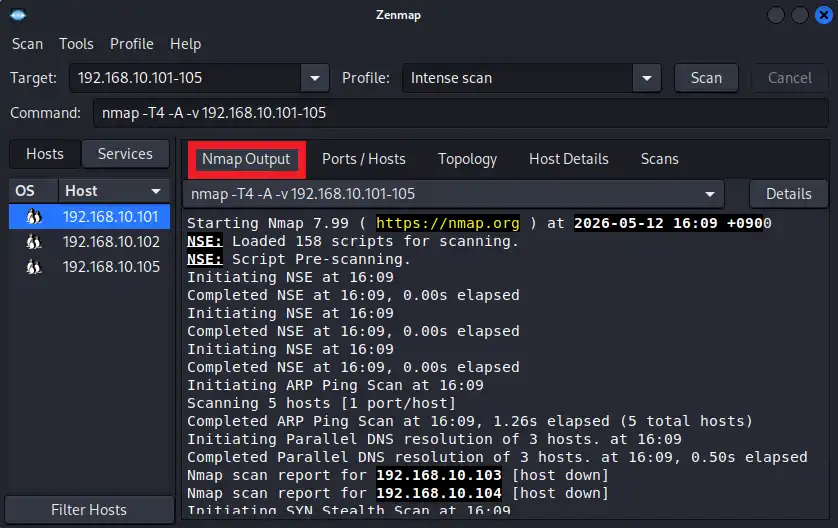The width and height of the screenshot is (838, 528).
Task: Open the https://nmap.org link
Action: [447, 223]
